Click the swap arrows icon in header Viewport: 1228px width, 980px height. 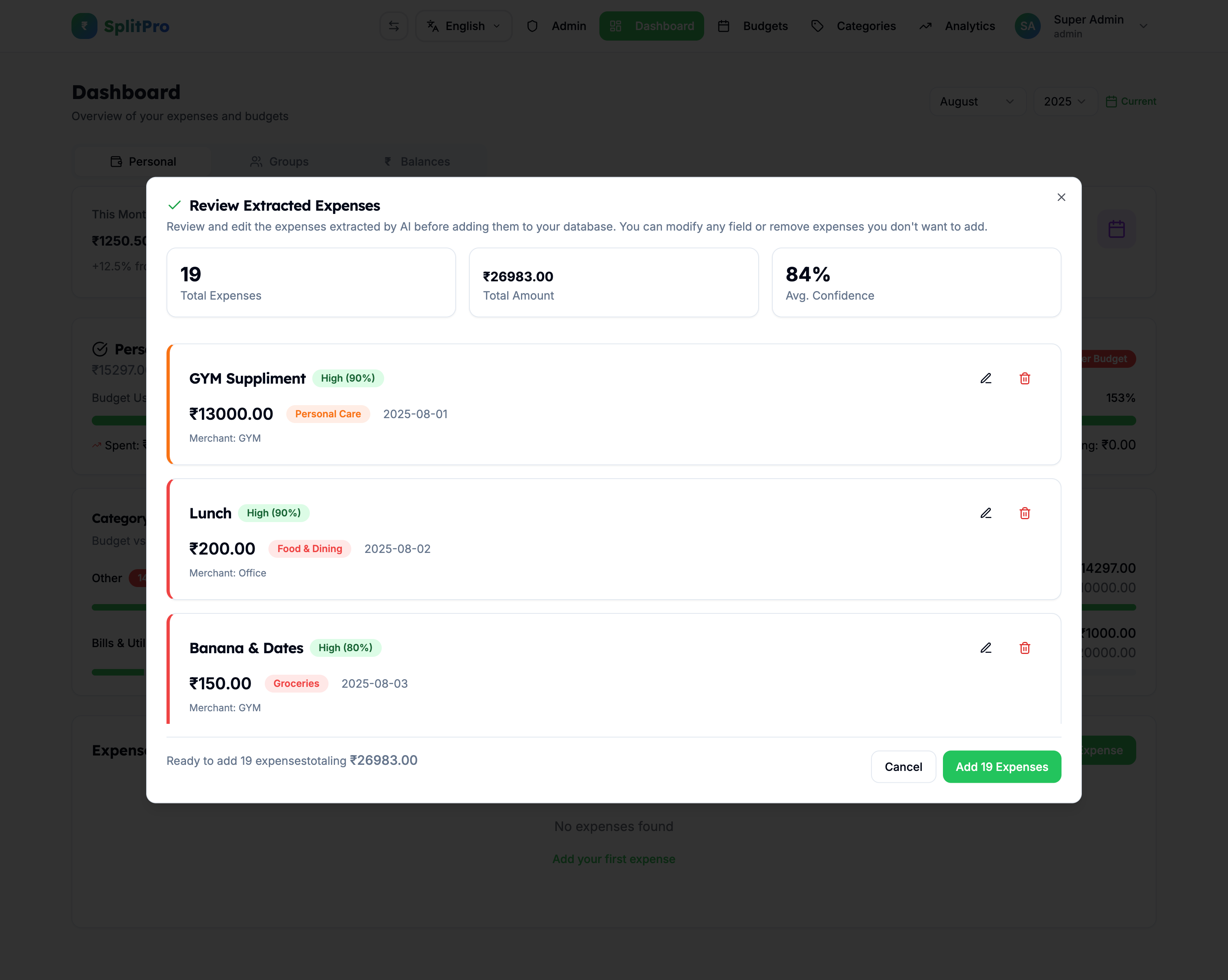(x=393, y=26)
